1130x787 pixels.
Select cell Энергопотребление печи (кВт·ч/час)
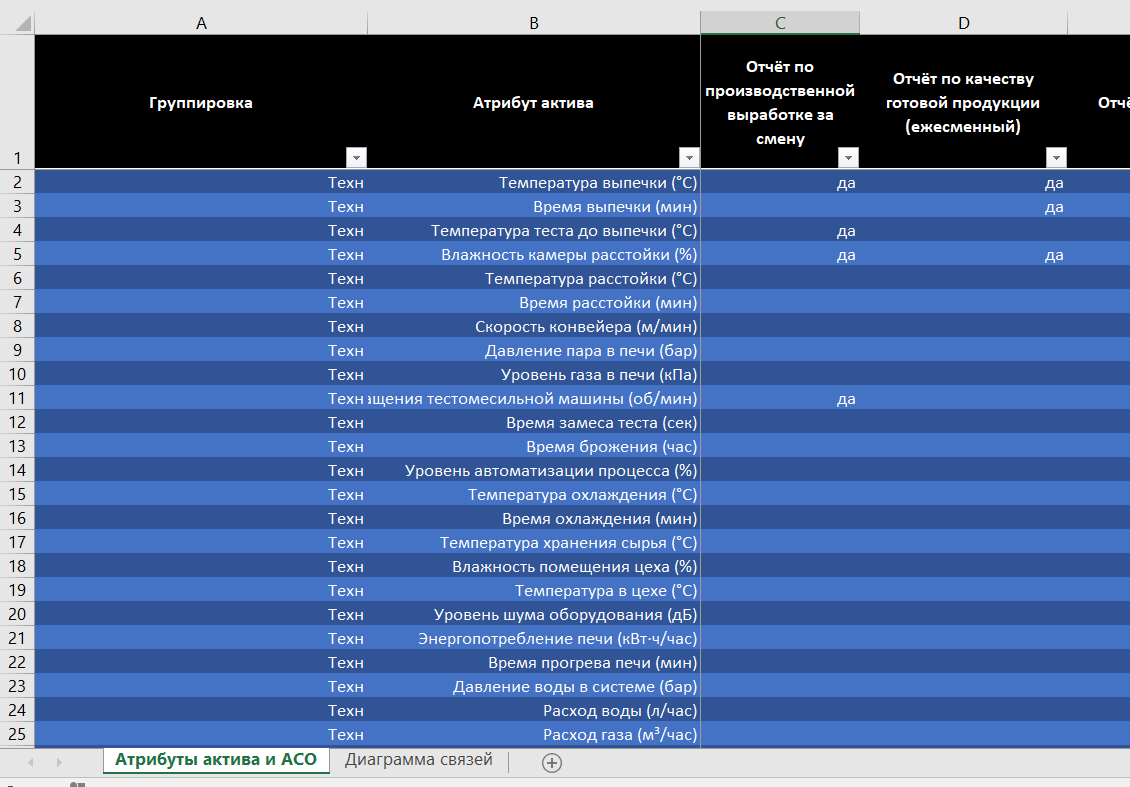pos(534,639)
